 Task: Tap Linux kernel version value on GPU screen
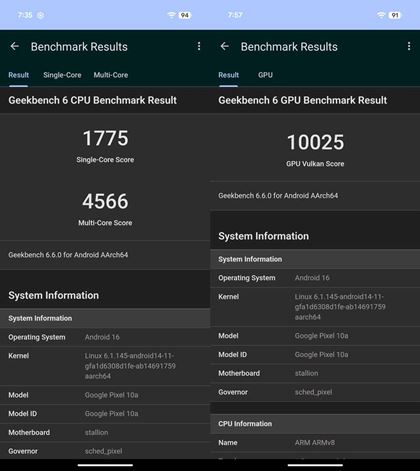click(340, 307)
